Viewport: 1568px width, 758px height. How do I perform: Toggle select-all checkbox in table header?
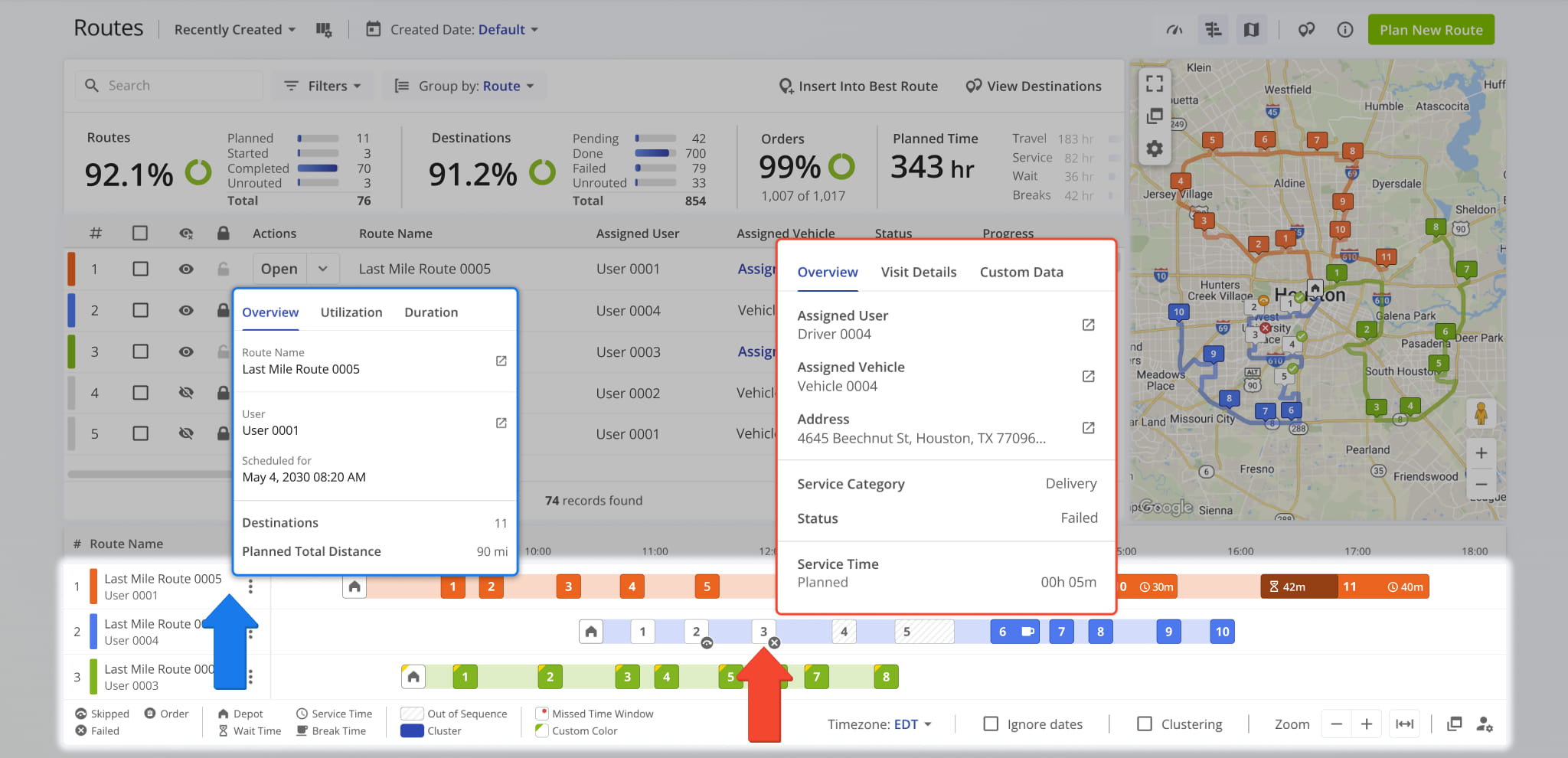[140, 233]
